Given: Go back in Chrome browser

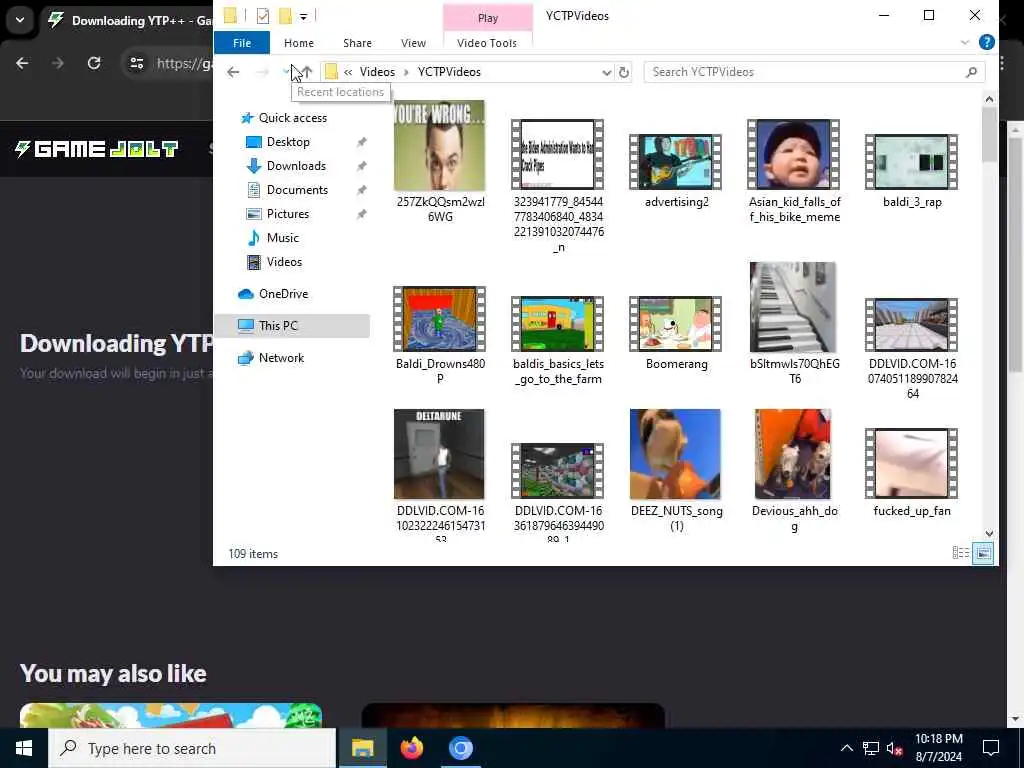Looking at the screenshot, I should (x=22, y=63).
